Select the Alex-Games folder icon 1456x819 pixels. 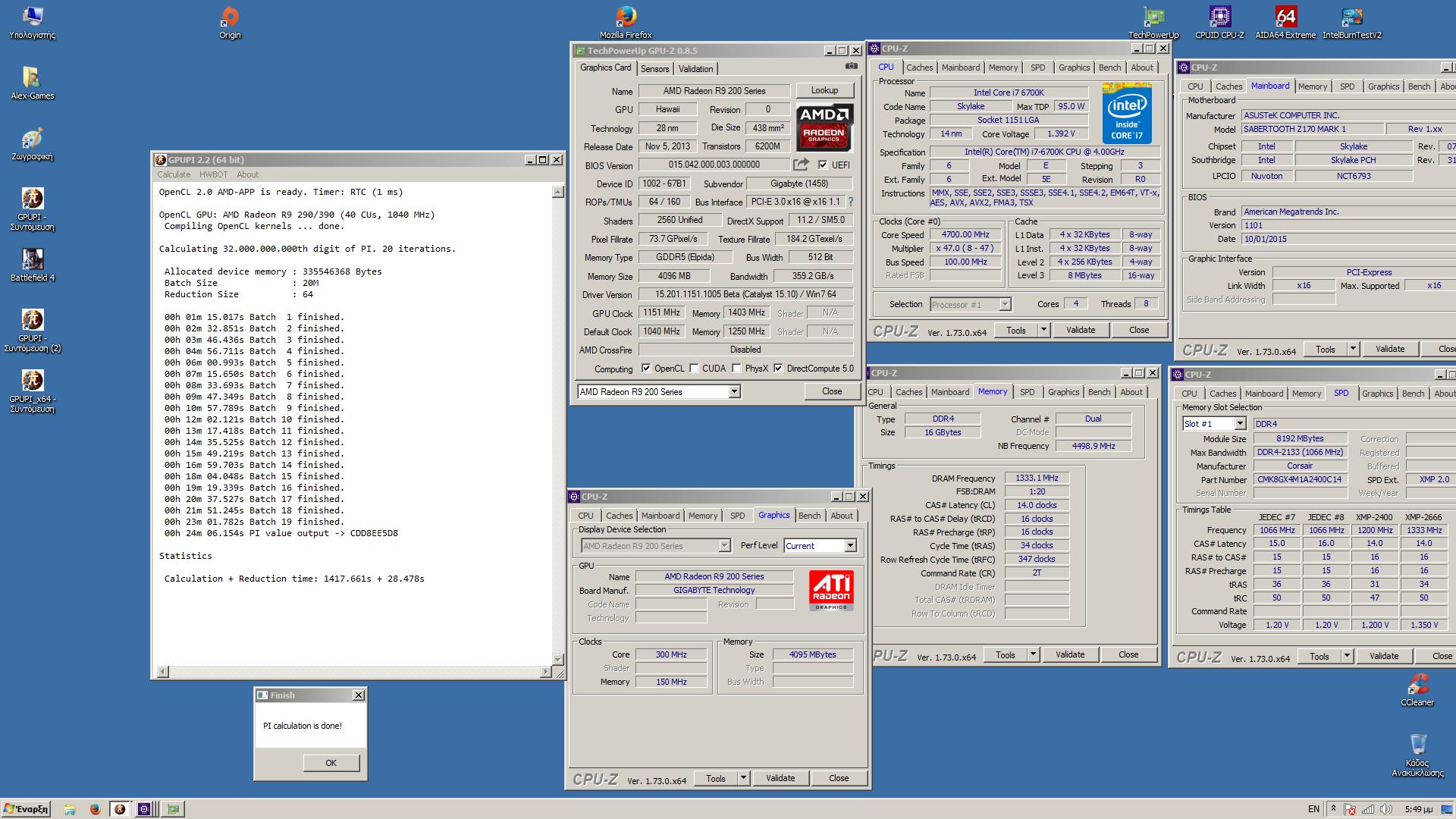pyautogui.click(x=32, y=82)
